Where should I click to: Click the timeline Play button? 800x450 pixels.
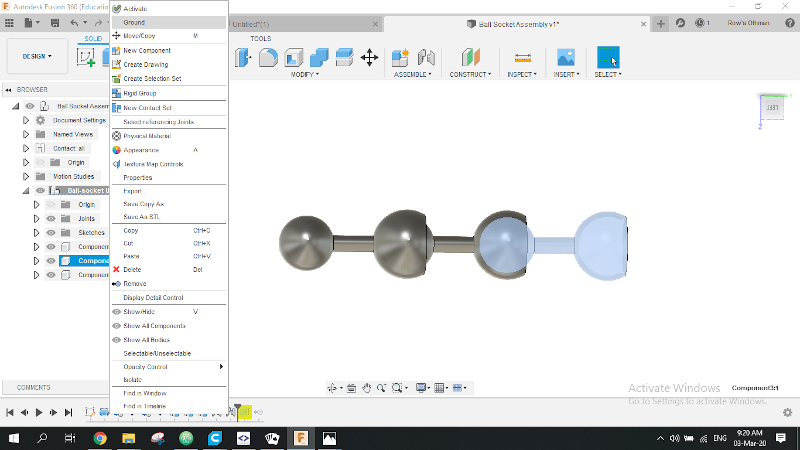[39, 412]
